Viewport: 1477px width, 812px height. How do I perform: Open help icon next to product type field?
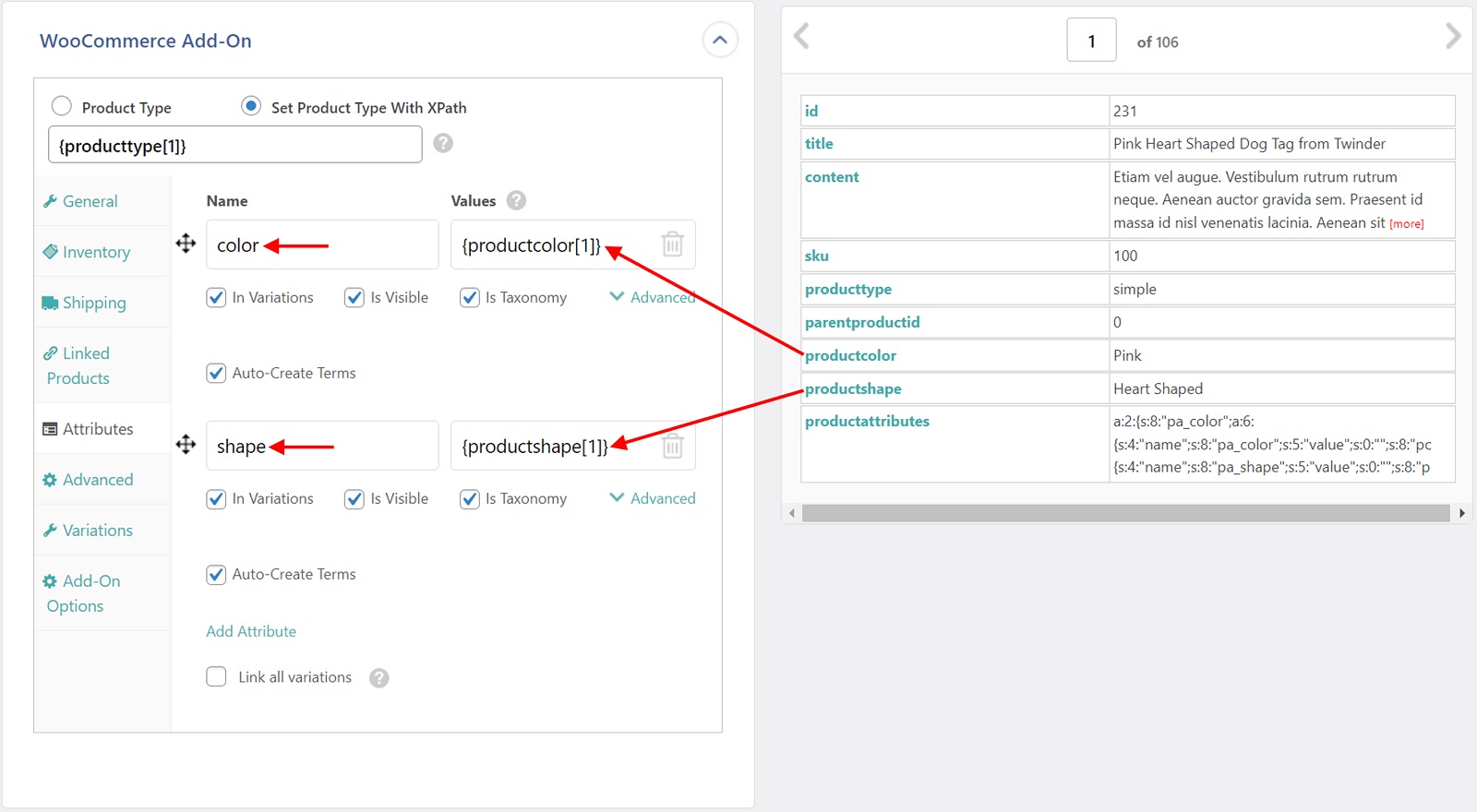(x=443, y=143)
